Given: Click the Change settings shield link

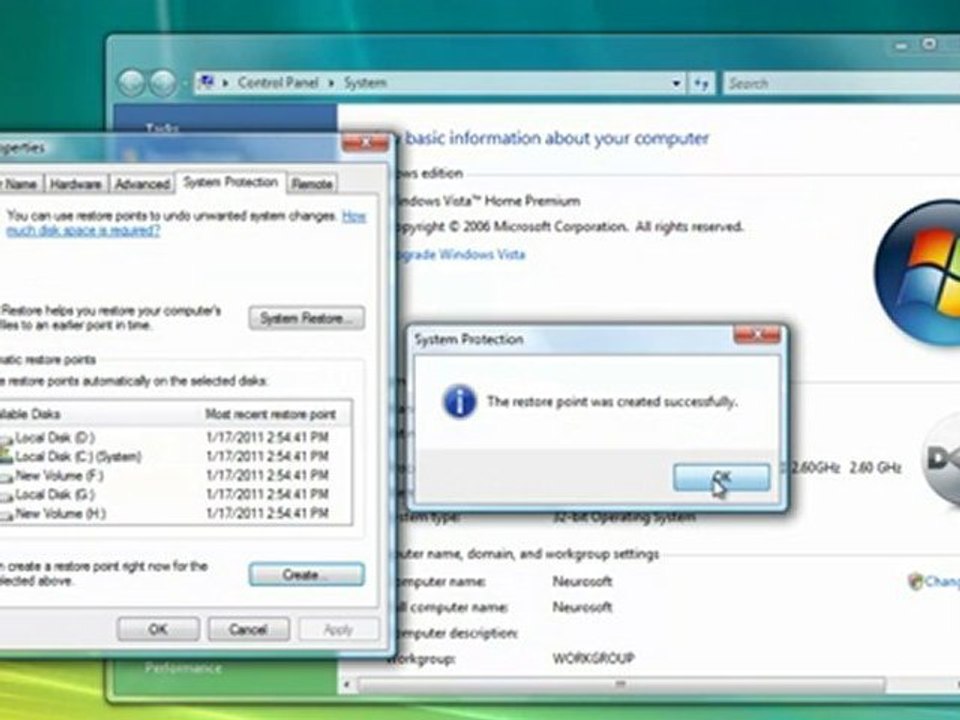Looking at the screenshot, I should (934, 581).
